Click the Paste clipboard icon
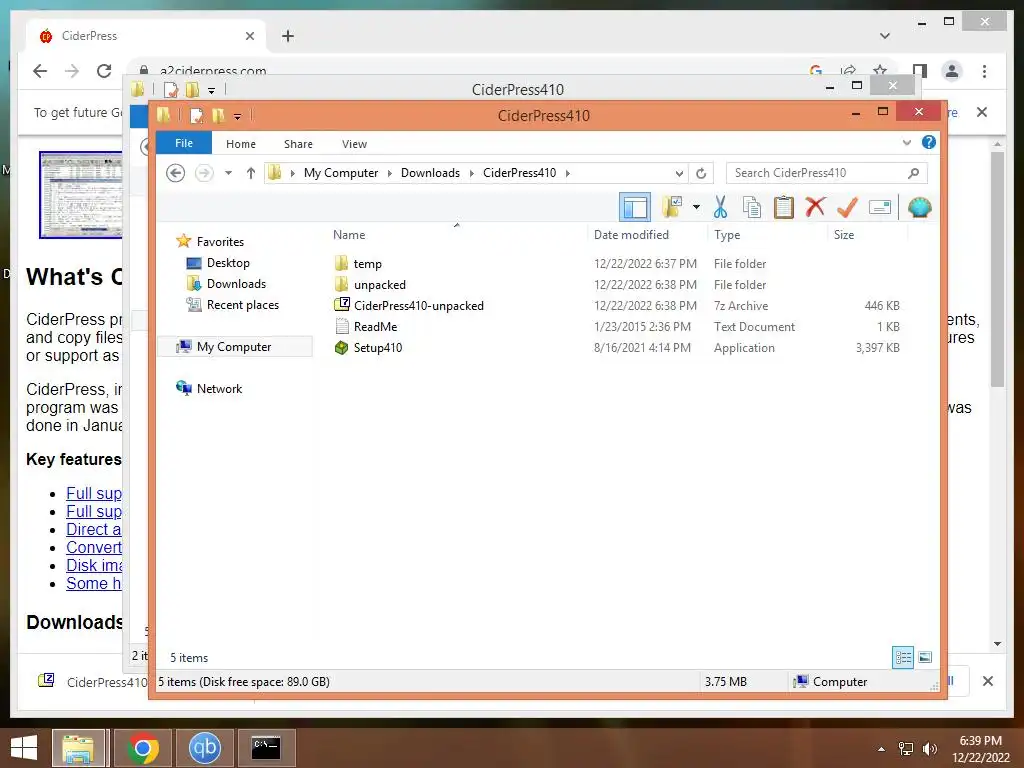 (783, 208)
